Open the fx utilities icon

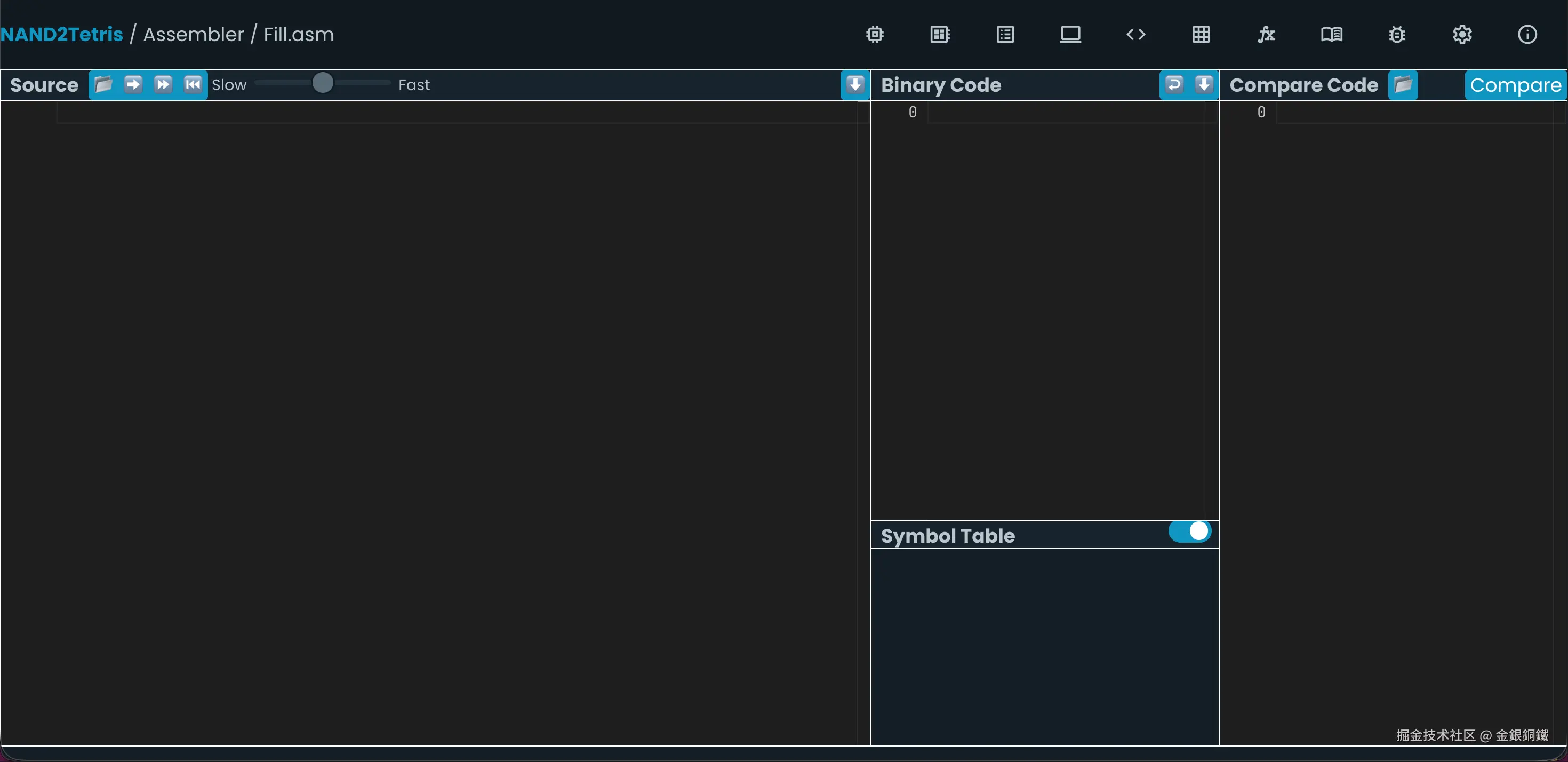point(1266,35)
